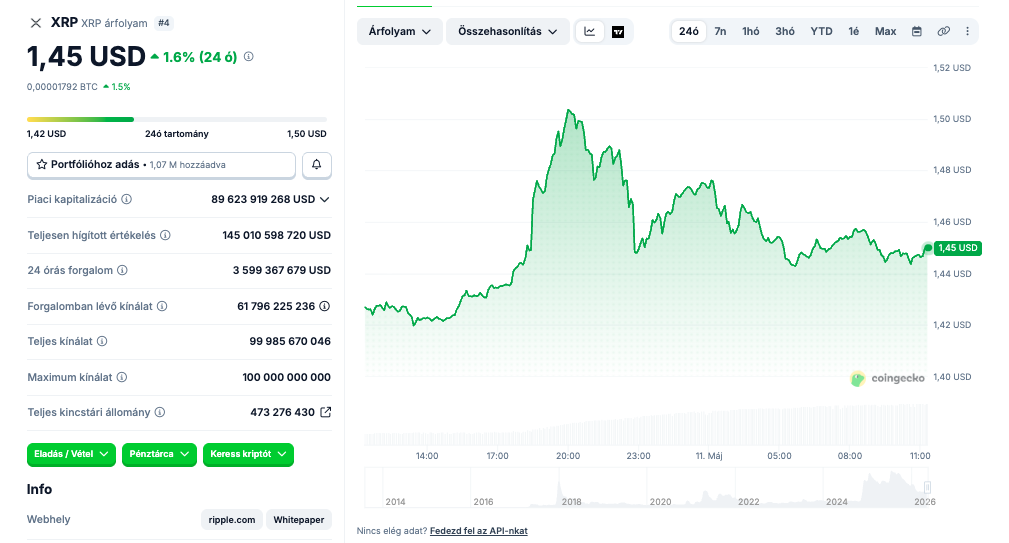Click the chart peak near 20:00
This screenshot has height=543, width=1009.
569,111
